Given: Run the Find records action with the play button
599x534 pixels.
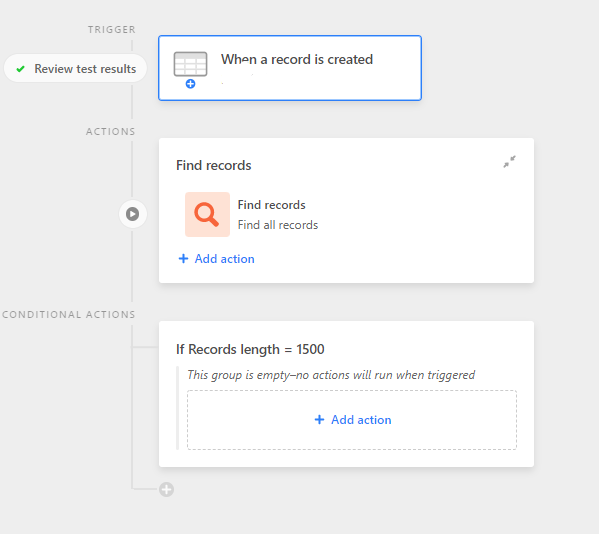Looking at the screenshot, I should (x=133, y=214).
